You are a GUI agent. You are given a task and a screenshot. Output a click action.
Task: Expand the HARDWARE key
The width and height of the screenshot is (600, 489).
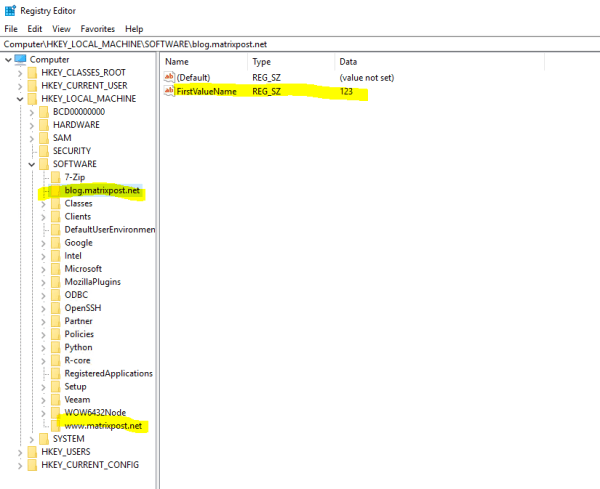point(32,125)
